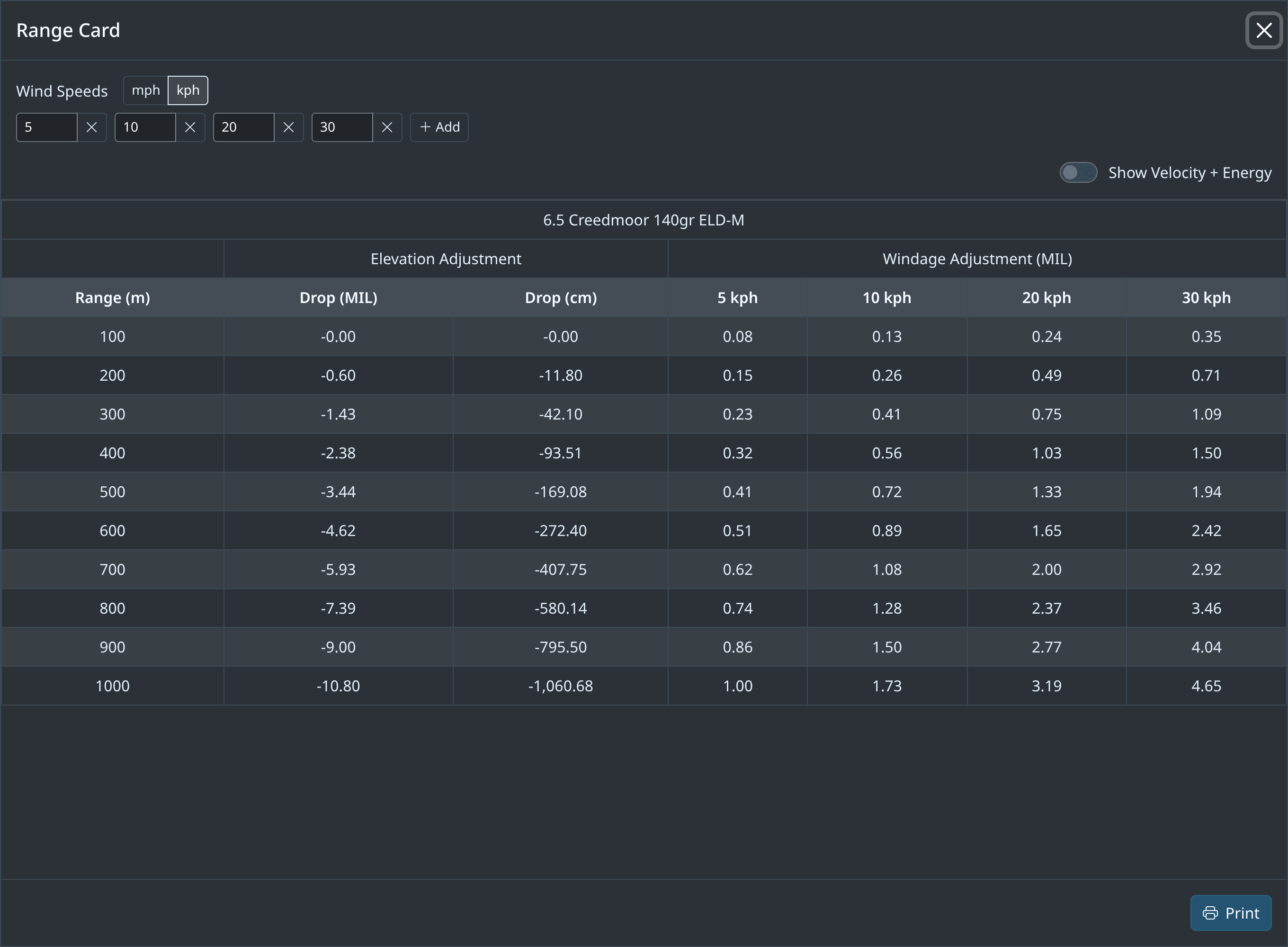Click the 2.42 windage value
This screenshot has width=1288, height=947.
click(1207, 530)
